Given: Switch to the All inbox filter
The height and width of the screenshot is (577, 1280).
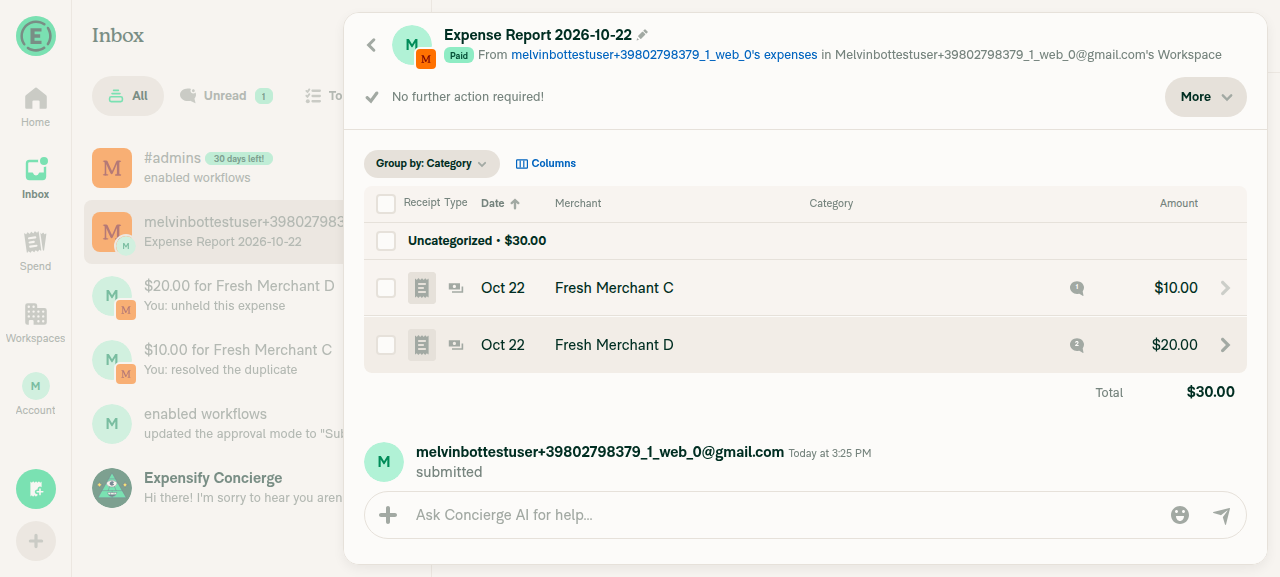Looking at the screenshot, I should (x=128, y=96).
